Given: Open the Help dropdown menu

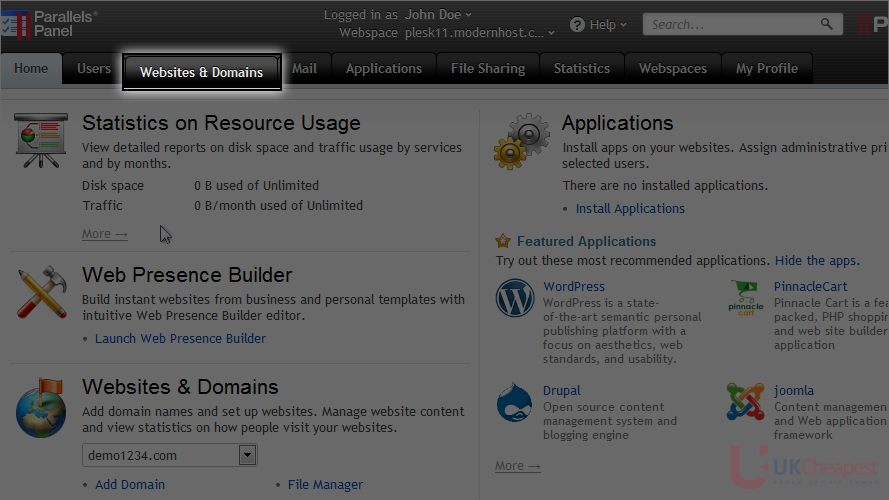Looking at the screenshot, I should (608, 25).
